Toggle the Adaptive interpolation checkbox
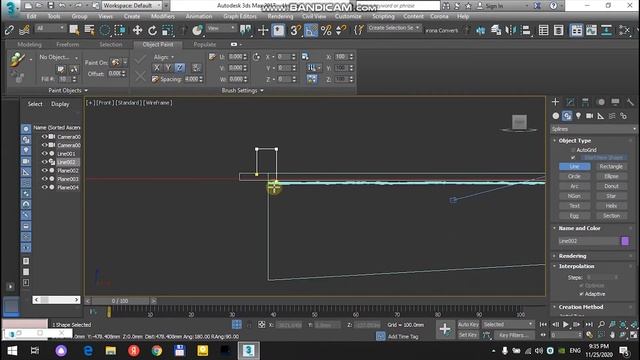 click(581, 294)
